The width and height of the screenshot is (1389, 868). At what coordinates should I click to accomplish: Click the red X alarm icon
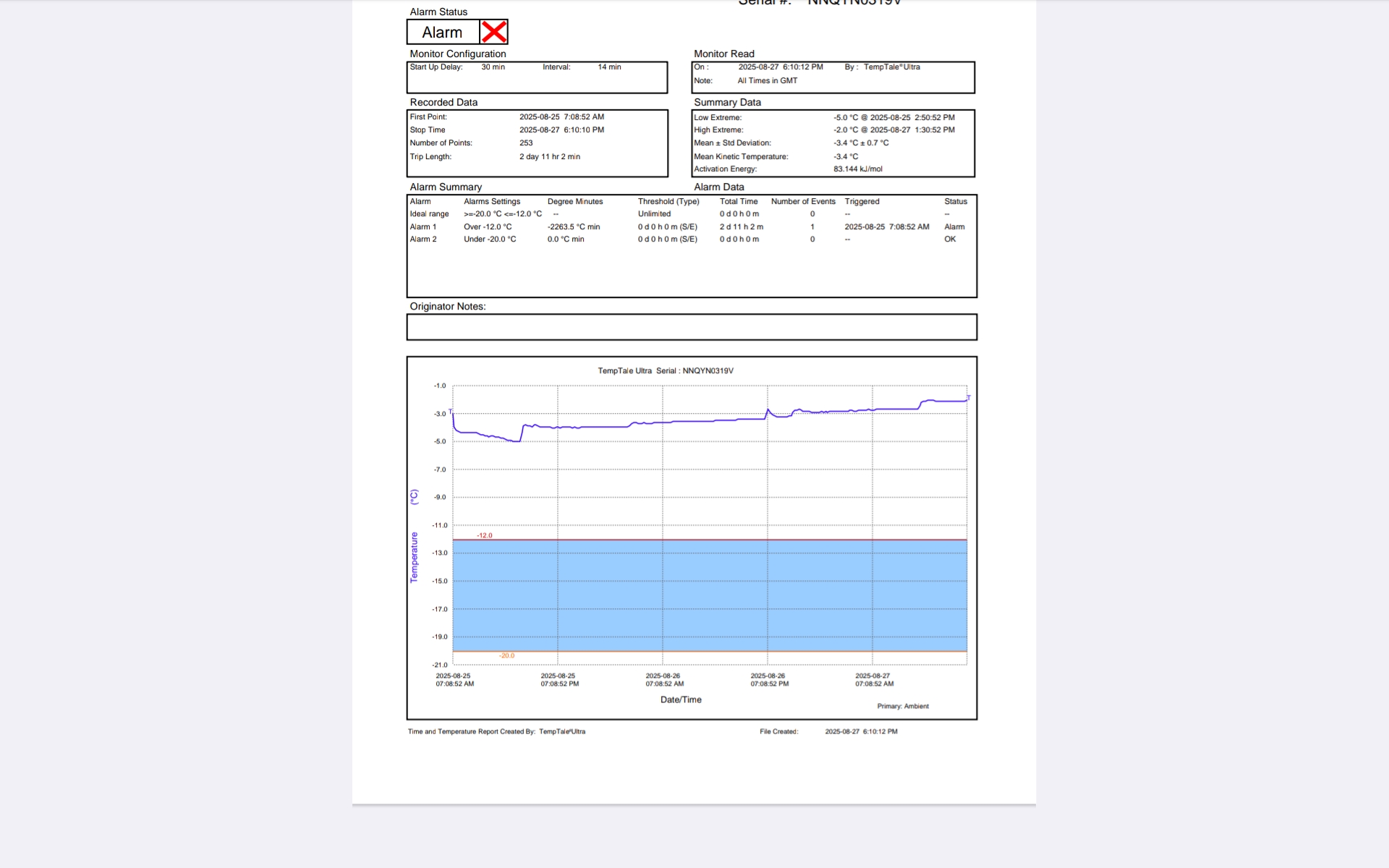pyautogui.click(x=494, y=32)
